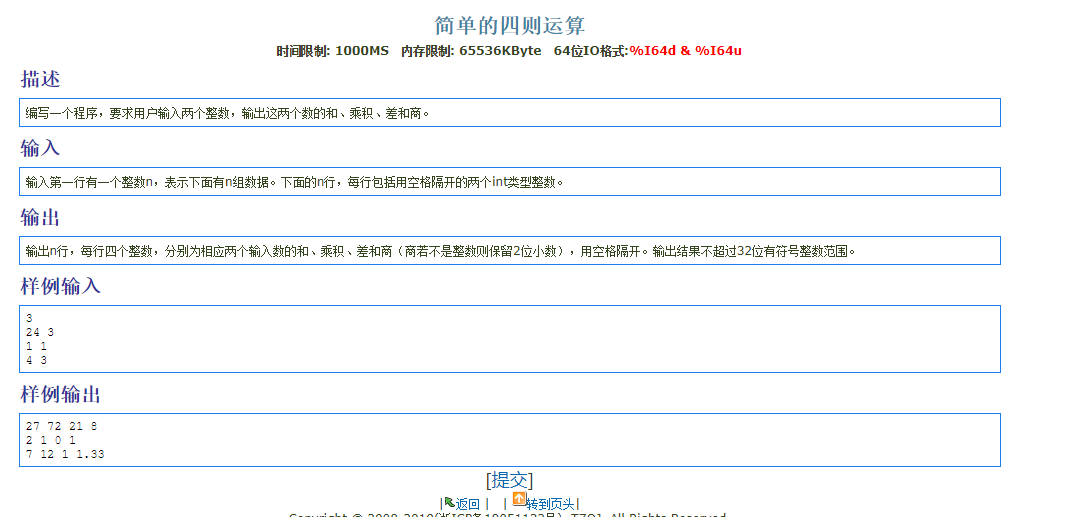Click sample output line '7 12 1 1.33'
The image size is (1068, 517).
coord(65,454)
